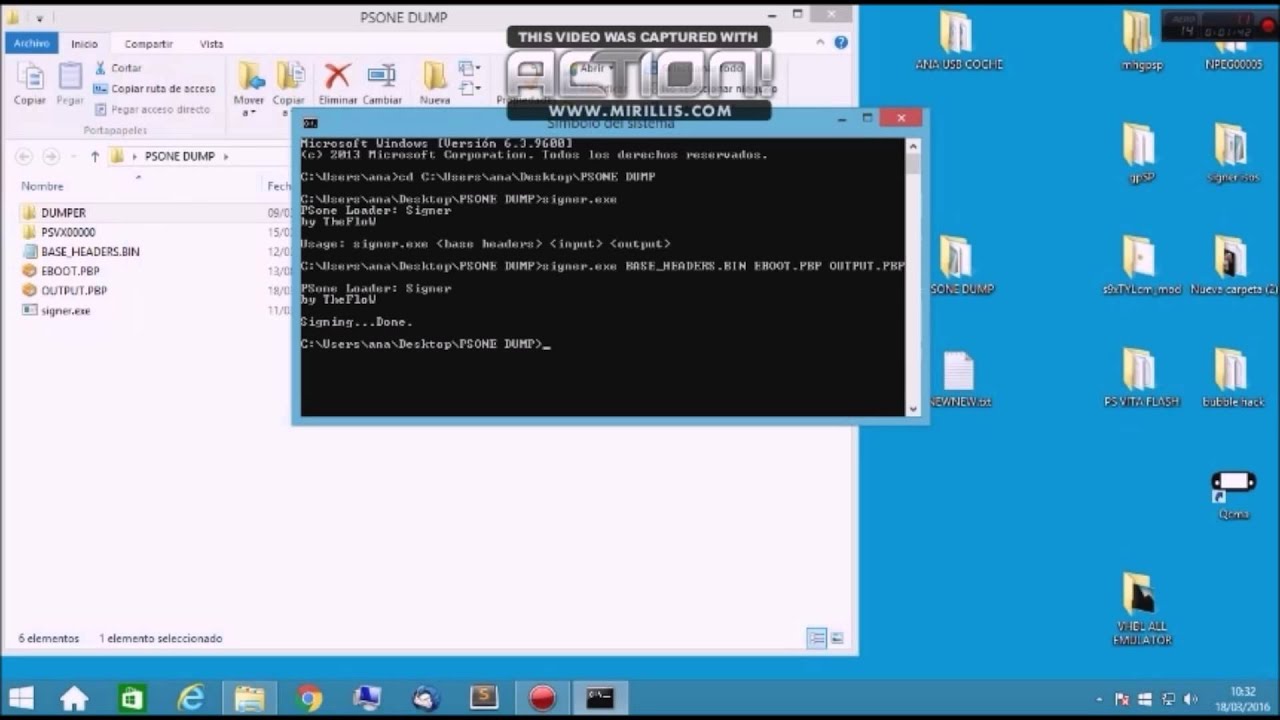
Task: Collapse the Explorer ribbon with chevron
Action: tap(821, 43)
